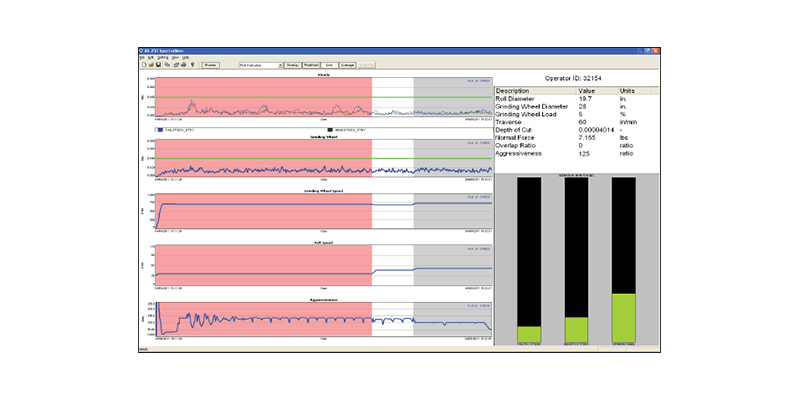Select the Aggressiveness table row
The height and width of the screenshot is (400, 800).
click(x=577, y=153)
